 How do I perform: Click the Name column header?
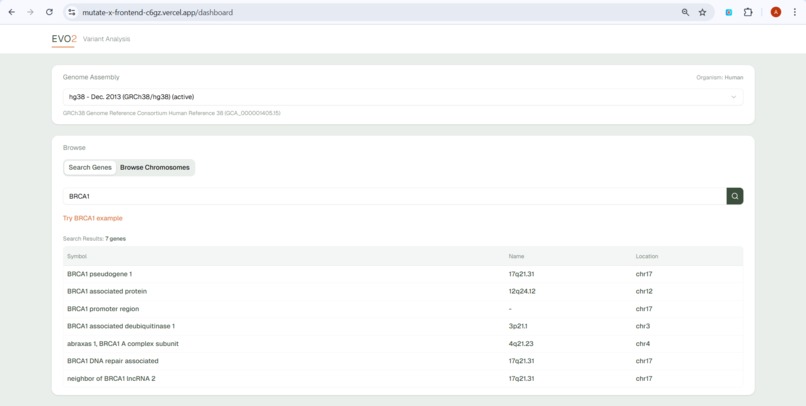coord(516,256)
